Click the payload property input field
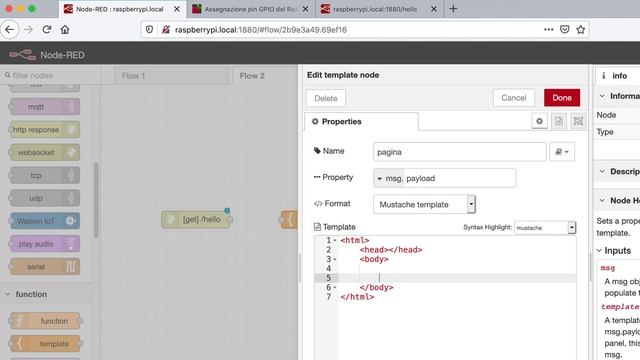This screenshot has width=640, height=360. click(x=460, y=178)
